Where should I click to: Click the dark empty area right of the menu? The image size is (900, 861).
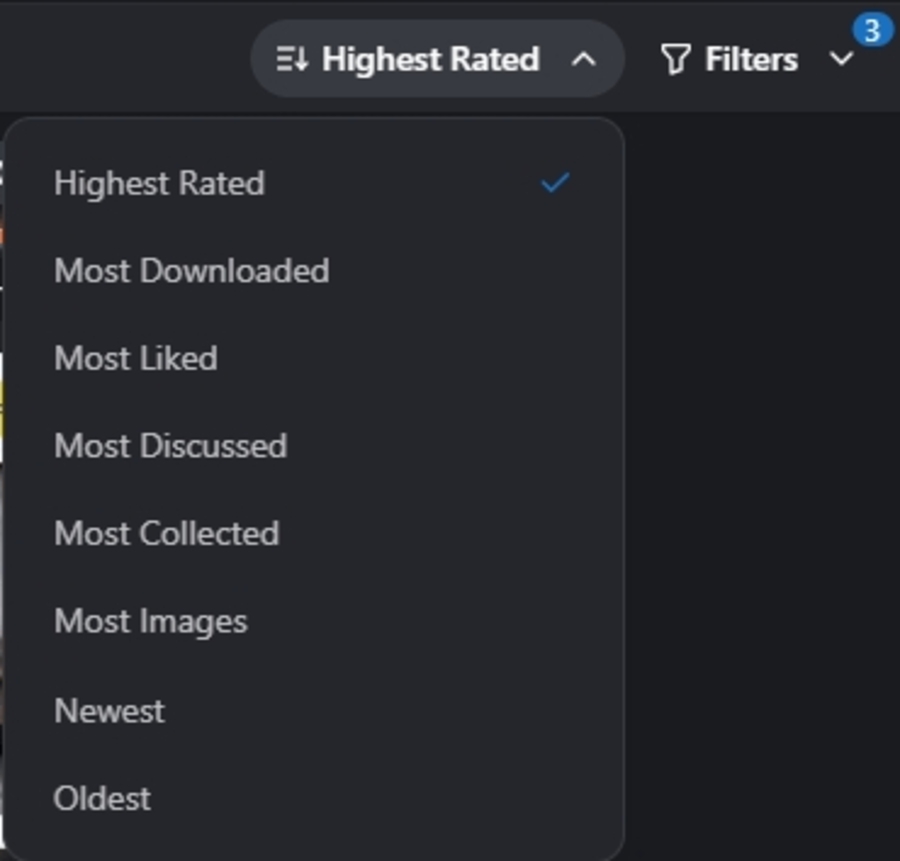pos(762,488)
